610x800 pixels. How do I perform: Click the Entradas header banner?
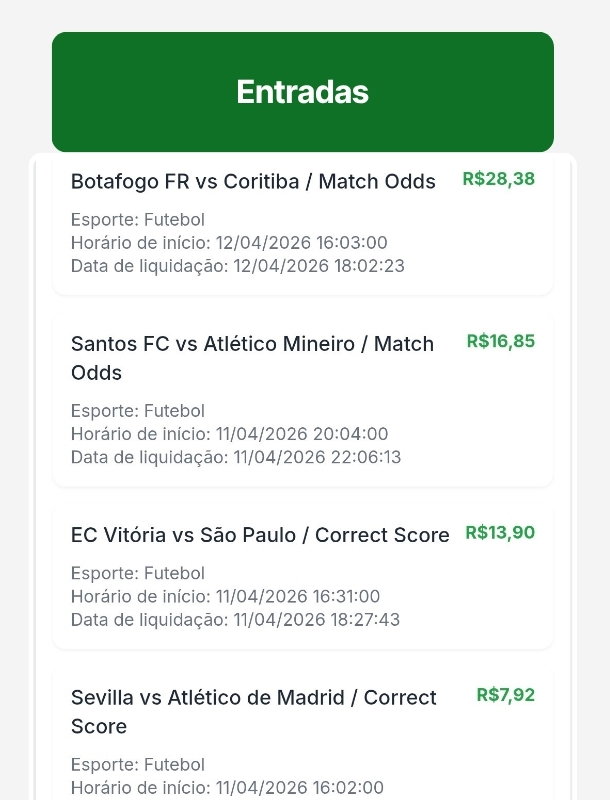(x=302, y=92)
